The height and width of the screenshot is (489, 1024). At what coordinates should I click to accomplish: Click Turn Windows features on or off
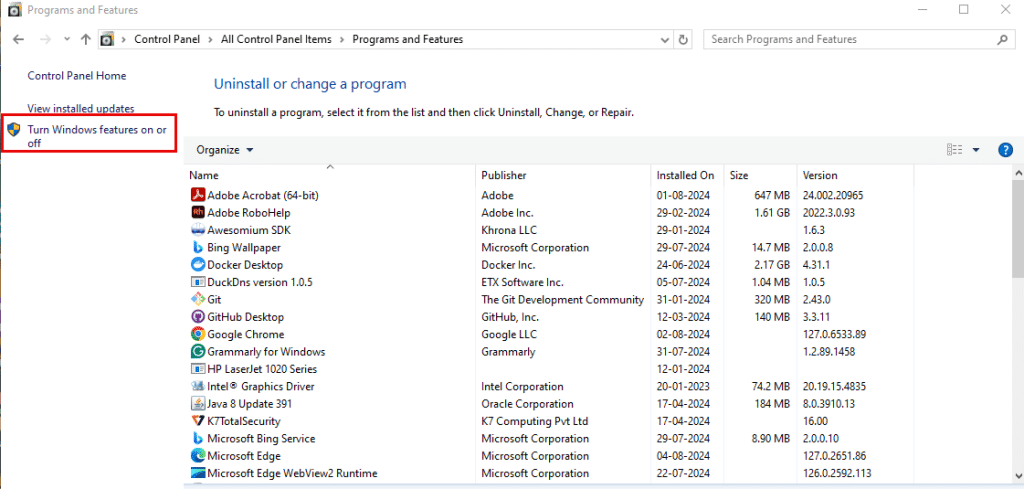[97, 136]
